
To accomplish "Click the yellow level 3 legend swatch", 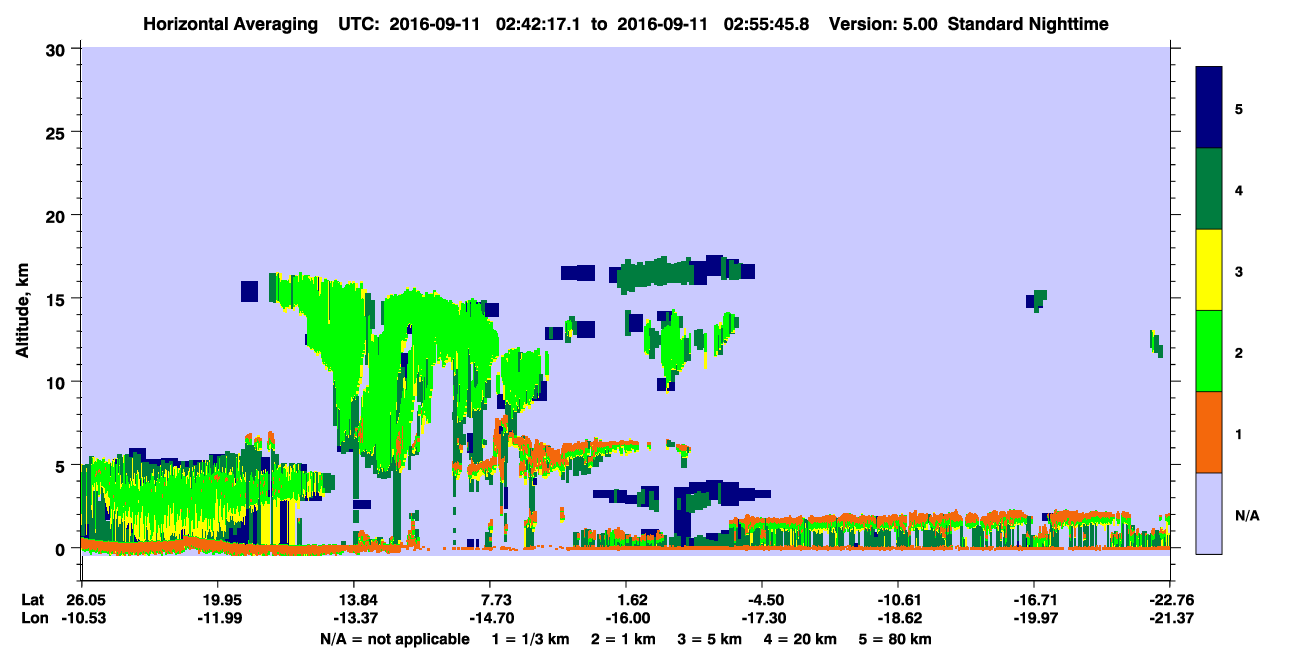I will 1209,269.
